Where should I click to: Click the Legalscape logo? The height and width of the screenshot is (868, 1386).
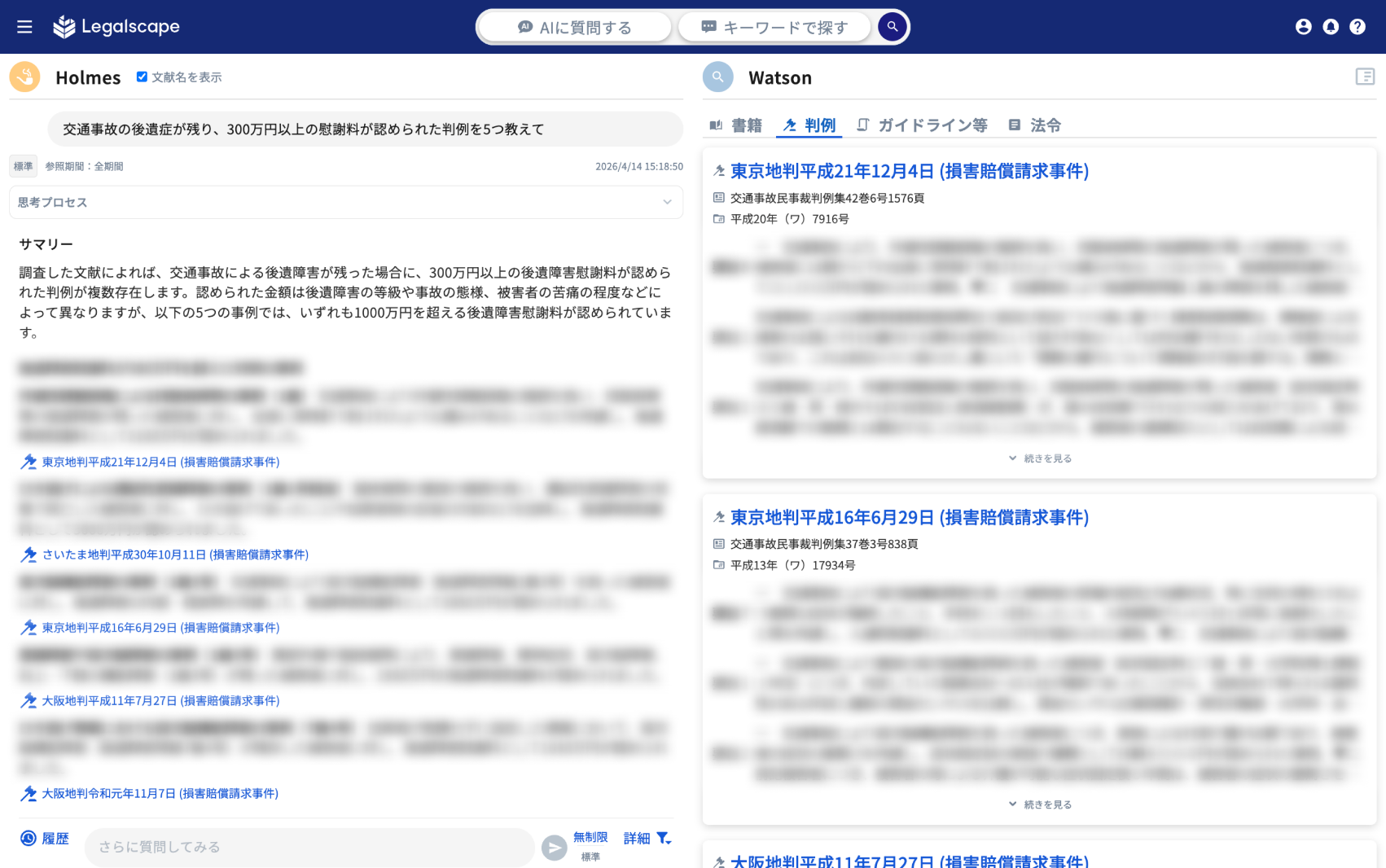click(116, 27)
